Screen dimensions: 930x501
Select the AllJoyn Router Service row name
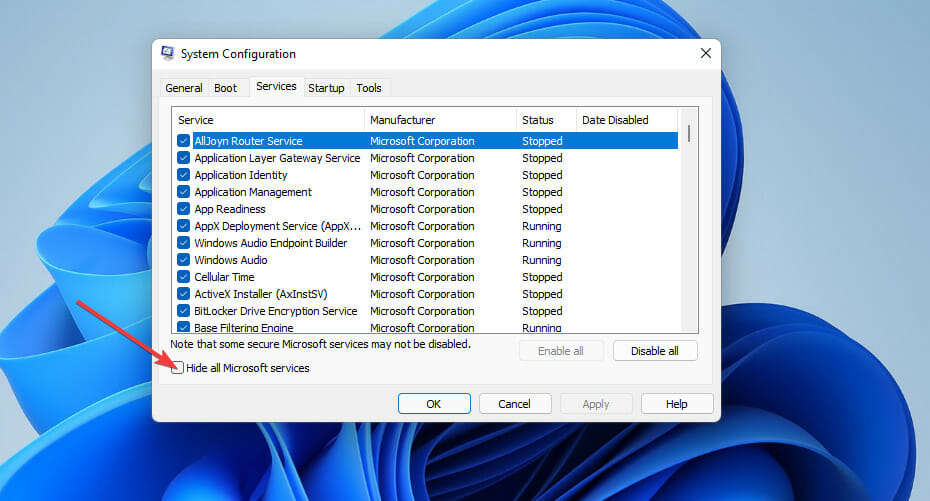click(x=249, y=141)
